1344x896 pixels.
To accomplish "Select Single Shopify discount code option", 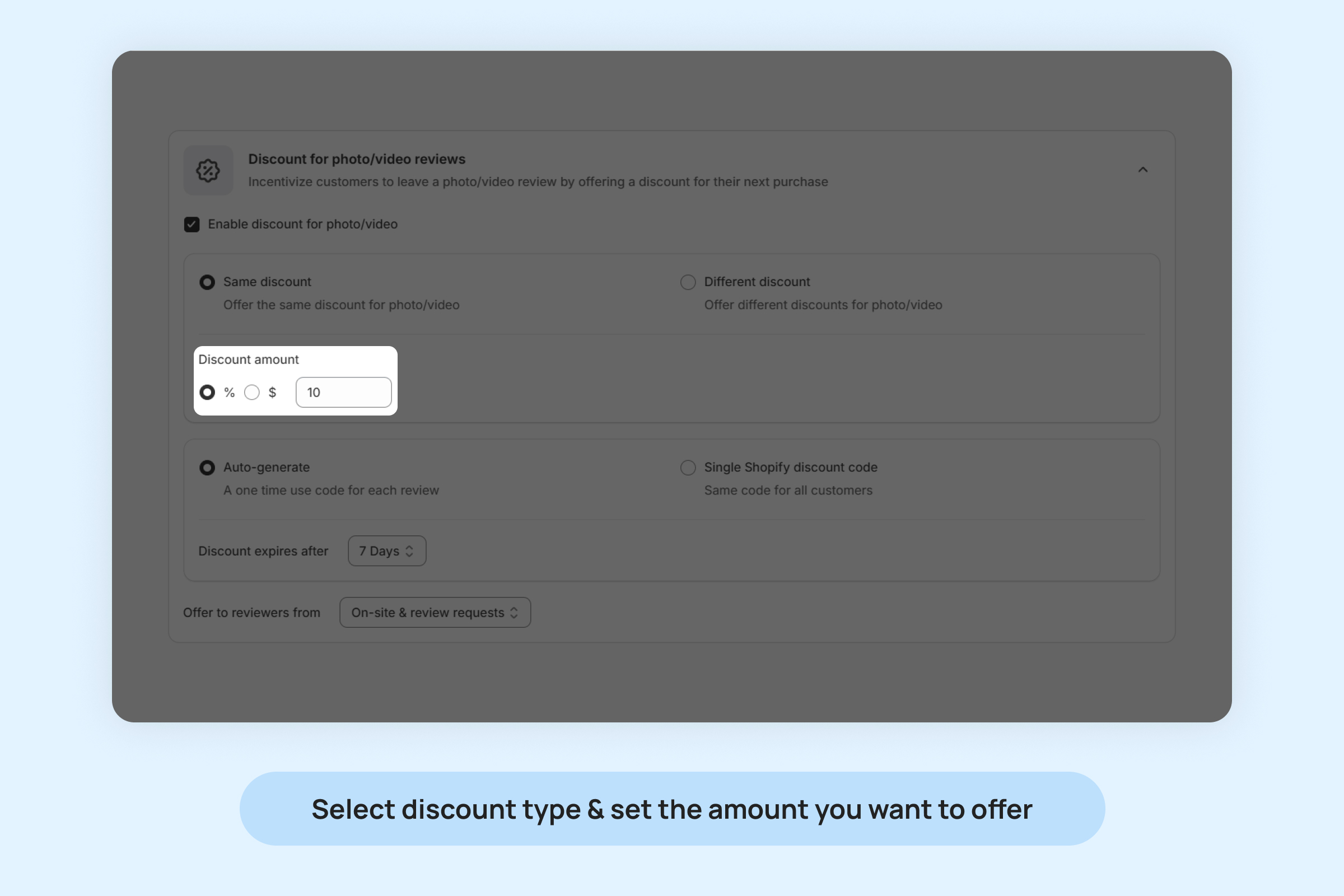I will coord(688,468).
